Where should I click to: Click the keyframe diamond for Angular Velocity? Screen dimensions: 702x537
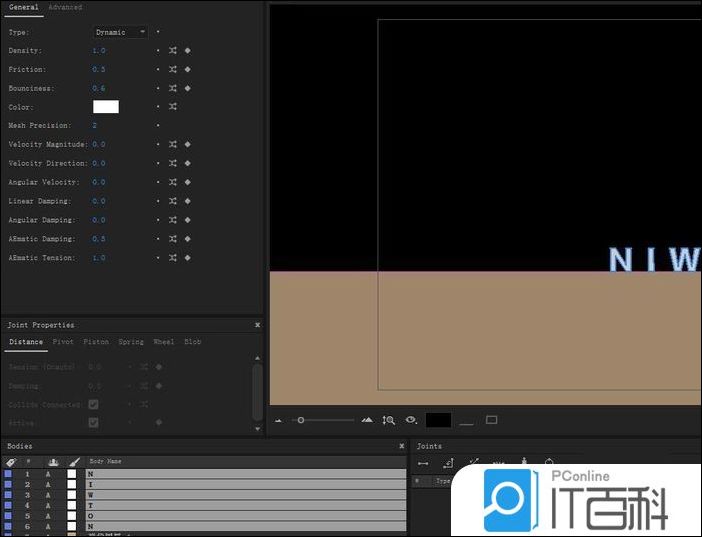[187, 182]
